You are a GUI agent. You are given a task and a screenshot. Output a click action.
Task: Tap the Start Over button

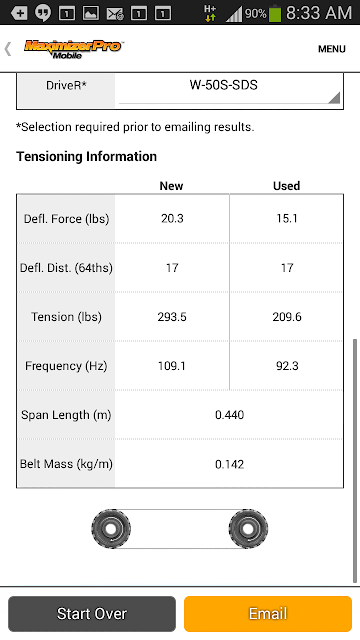(92, 614)
